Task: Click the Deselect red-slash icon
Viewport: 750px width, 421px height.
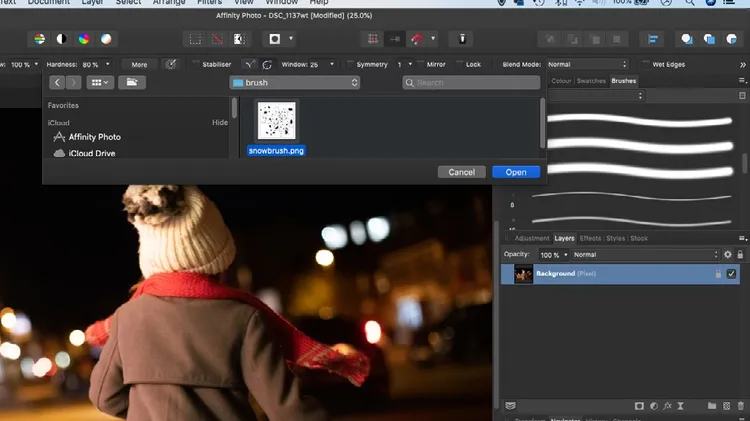Action: coord(217,39)
